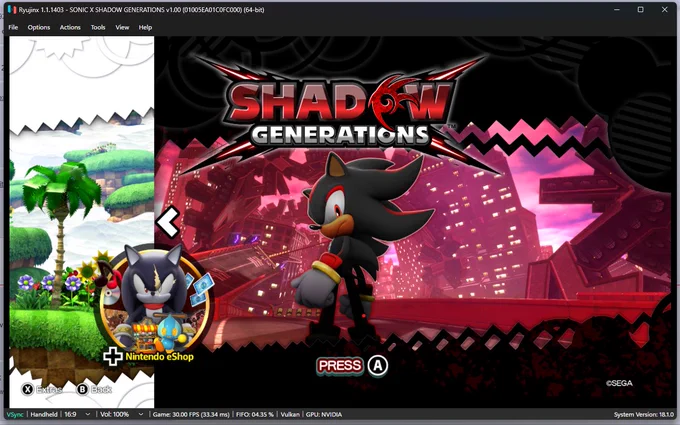Image resolution: width=680 pixels, height=425 pixels.
Task: Close the Ryujinx window
Action: coord(664,9)
